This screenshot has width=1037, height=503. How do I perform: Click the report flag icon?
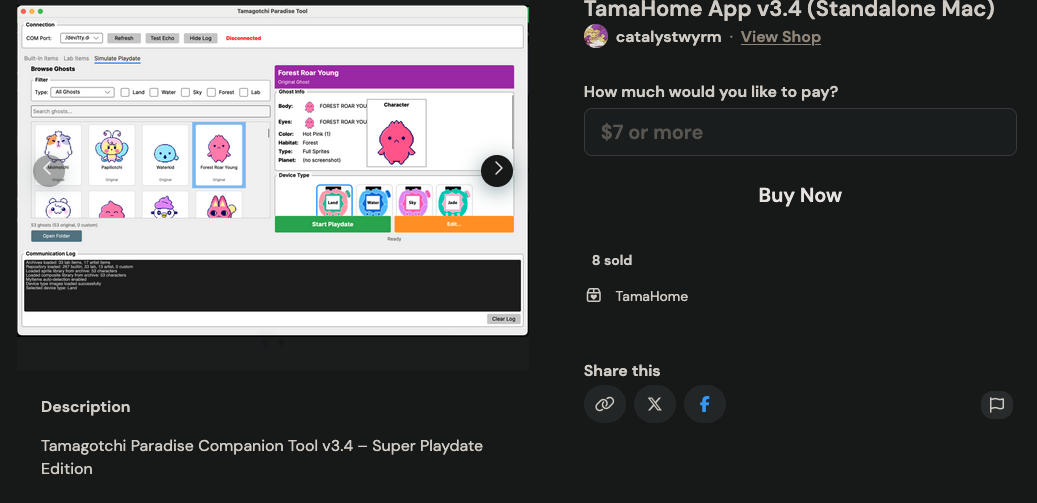pos(996,404)
